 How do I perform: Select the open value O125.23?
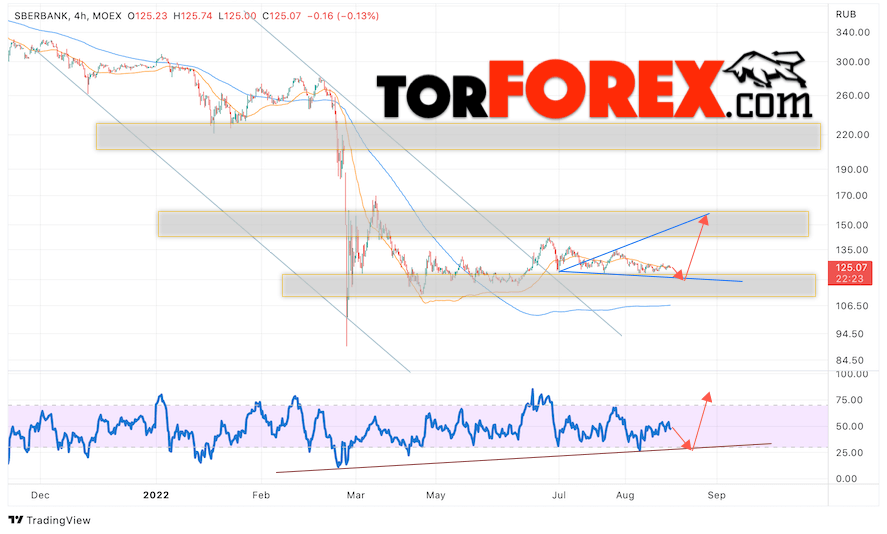click(x=147, y=16)
